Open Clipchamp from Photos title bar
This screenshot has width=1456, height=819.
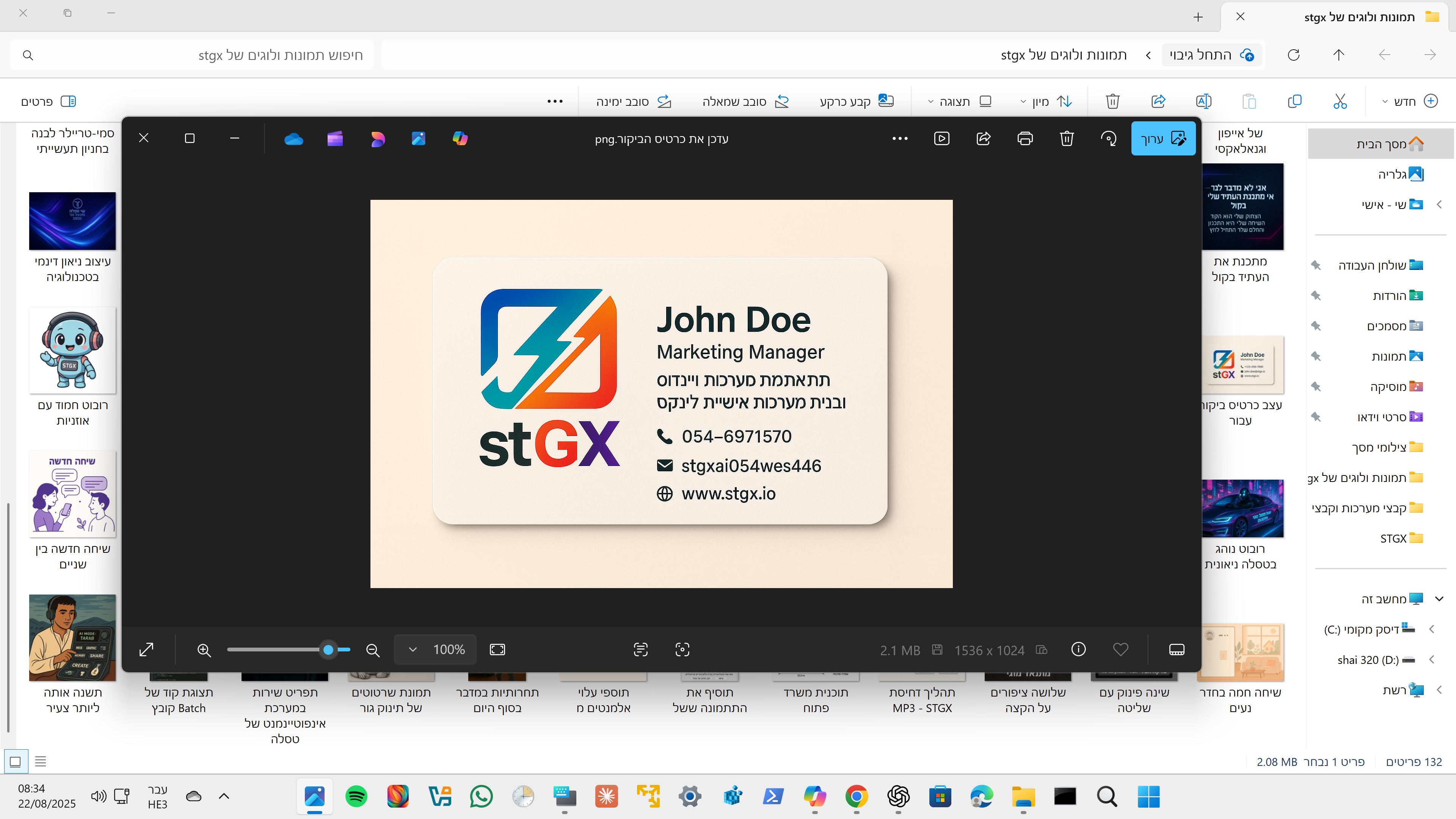(x=335, y=138)
